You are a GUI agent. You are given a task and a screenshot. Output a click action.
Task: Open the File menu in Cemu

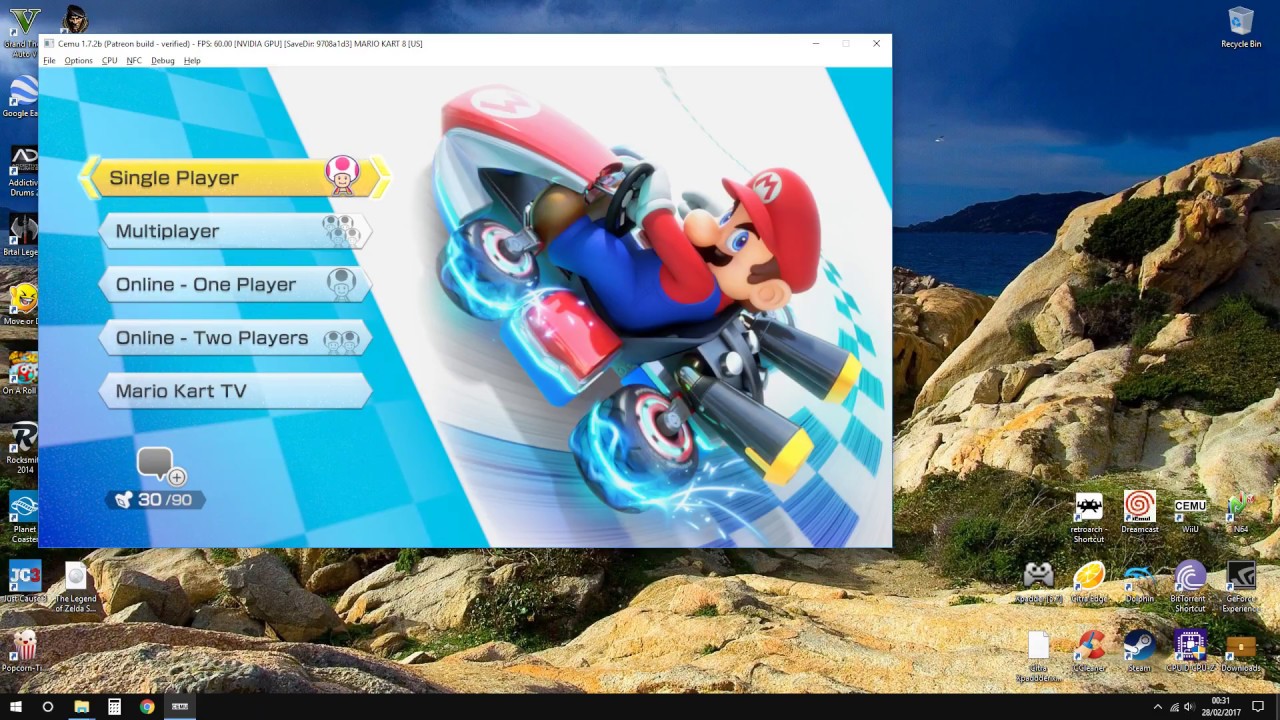pyautogui.click(x=49, y=61)
